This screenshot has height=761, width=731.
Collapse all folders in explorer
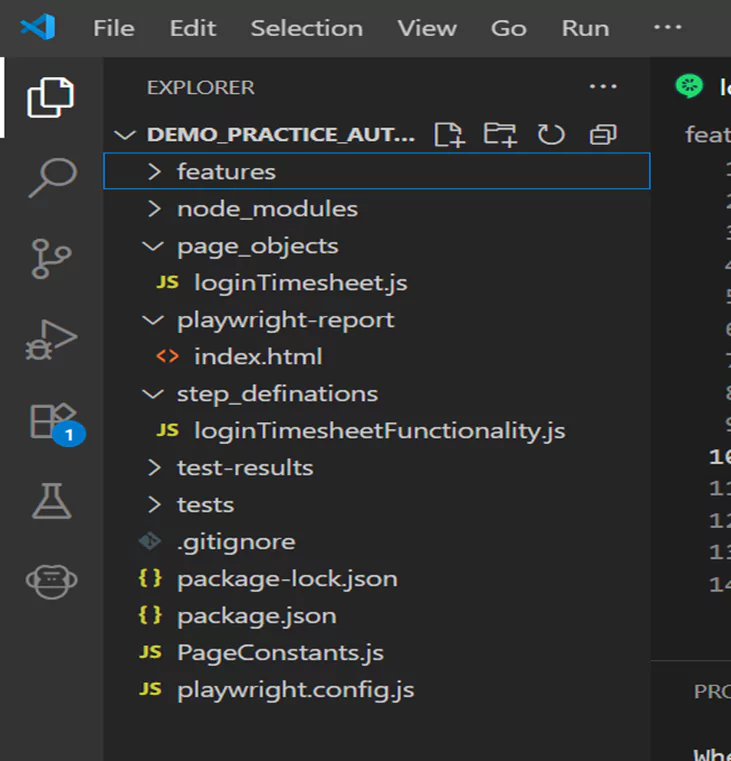click(x=603, y=135)
